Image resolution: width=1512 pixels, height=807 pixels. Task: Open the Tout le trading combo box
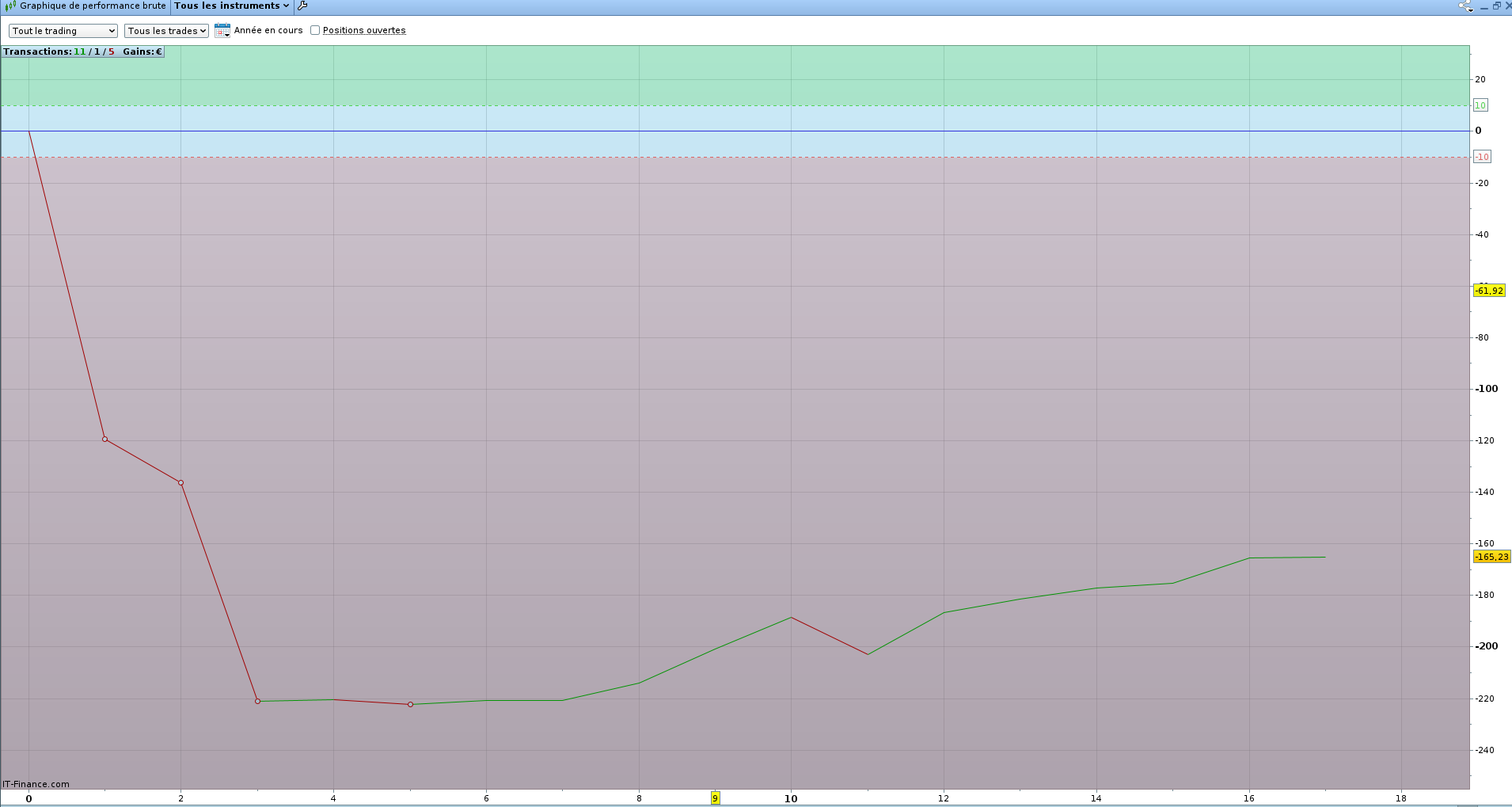click(x=63, y=31)
